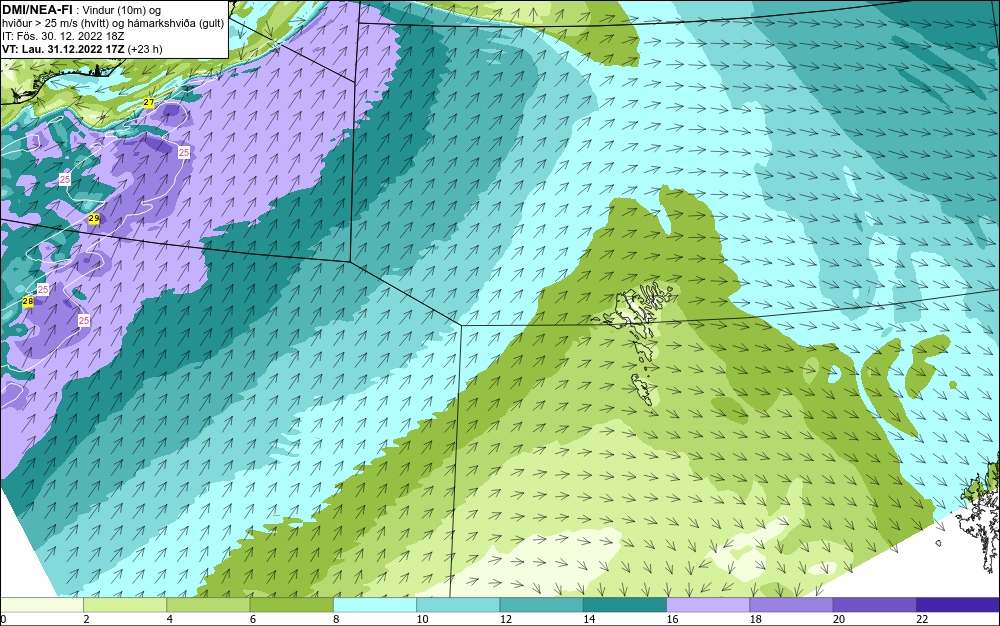
Task: Click the yellow gust label 28
Action: (28, 302)
